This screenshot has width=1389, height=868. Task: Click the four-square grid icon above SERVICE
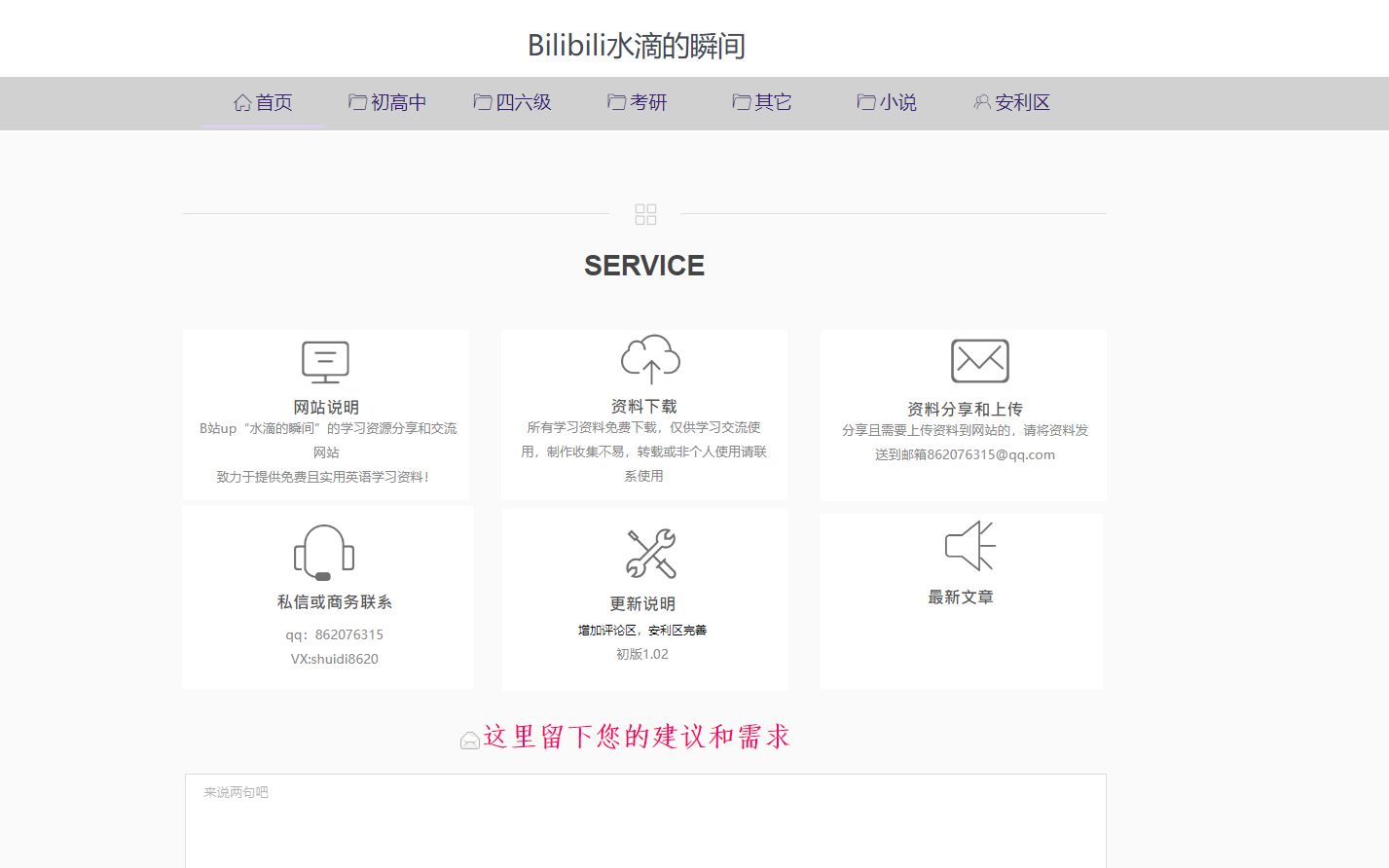[645, 214]
